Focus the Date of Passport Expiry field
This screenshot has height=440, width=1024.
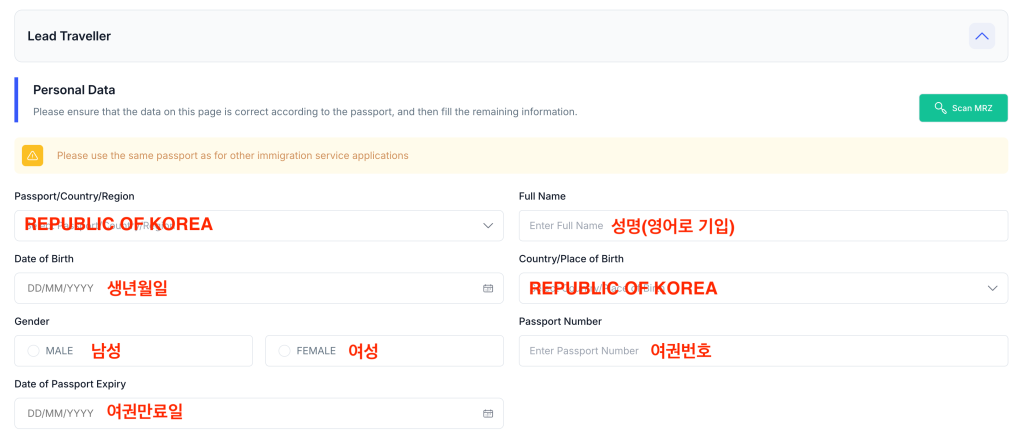(x=259, y=413)
